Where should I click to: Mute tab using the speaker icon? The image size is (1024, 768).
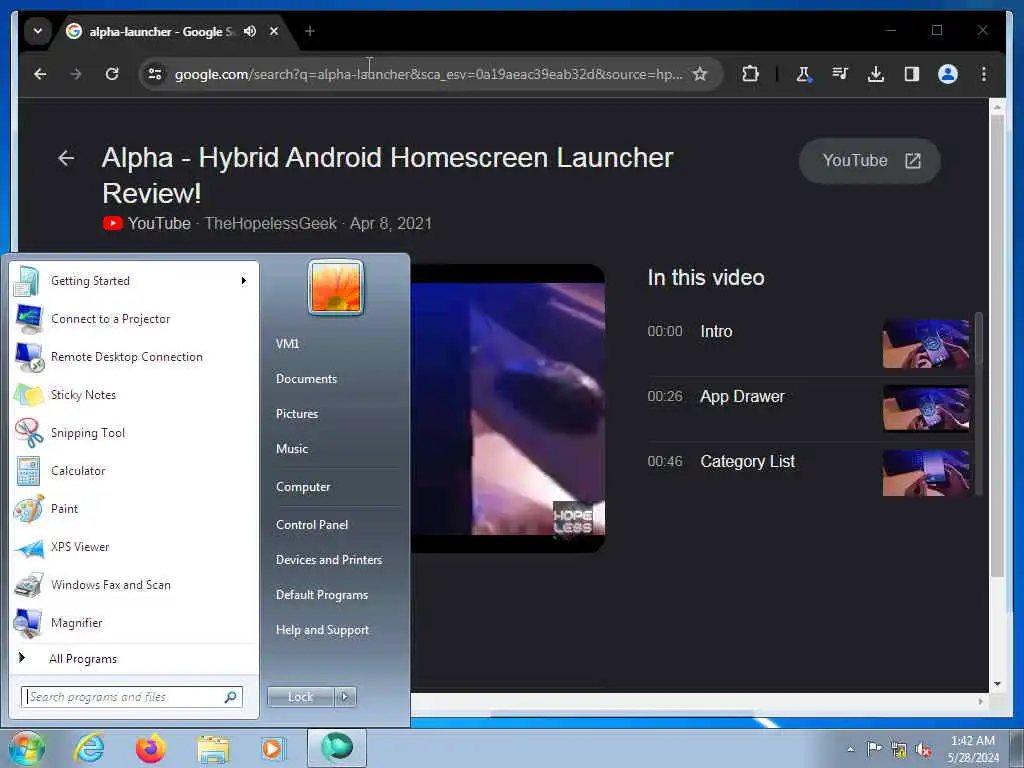(x=249, y=31)
